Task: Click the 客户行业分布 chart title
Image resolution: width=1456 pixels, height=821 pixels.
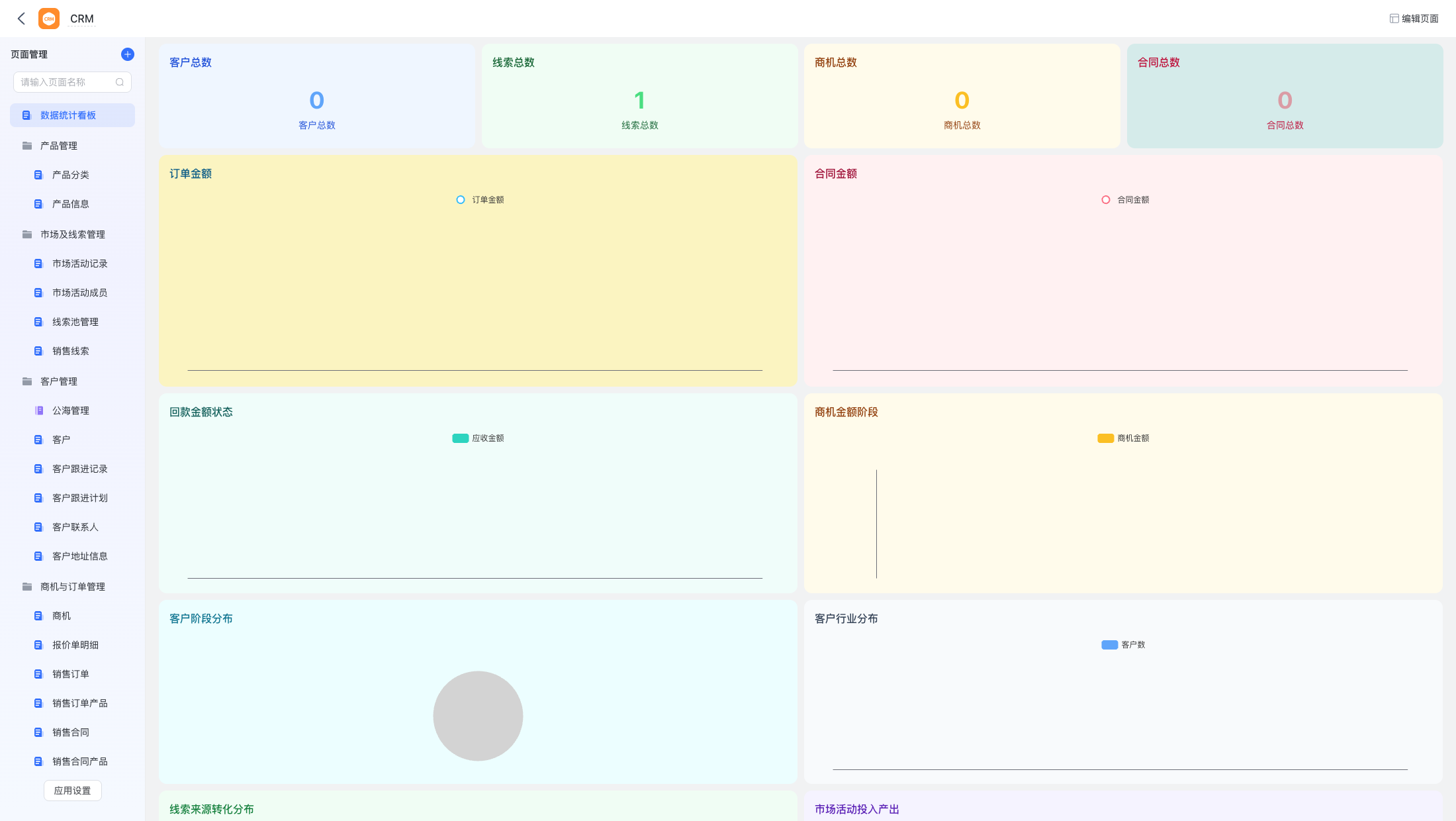Action: click(846, 618)
